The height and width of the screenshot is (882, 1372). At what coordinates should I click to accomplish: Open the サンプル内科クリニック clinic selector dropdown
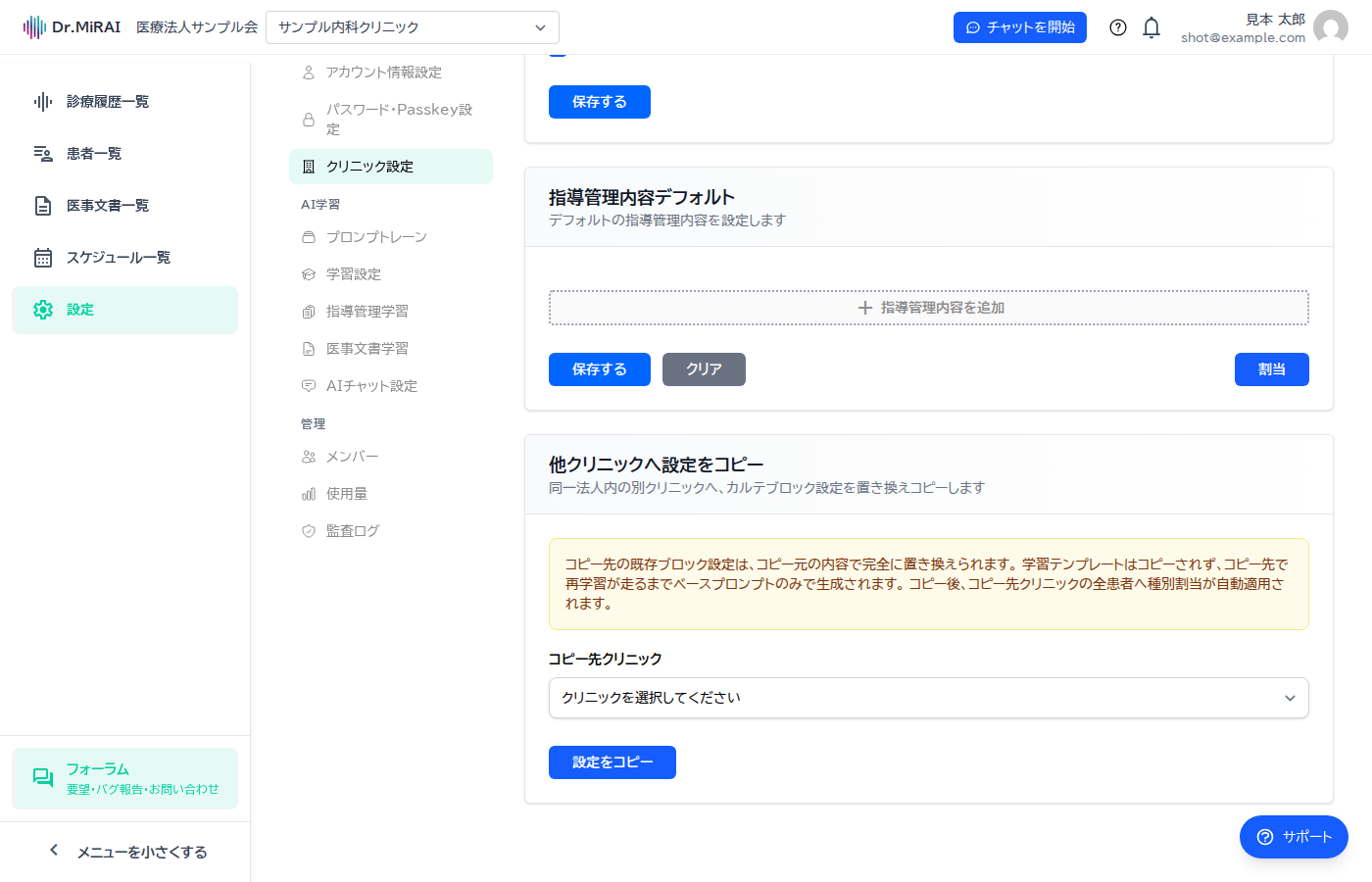(x=413, y=27)
